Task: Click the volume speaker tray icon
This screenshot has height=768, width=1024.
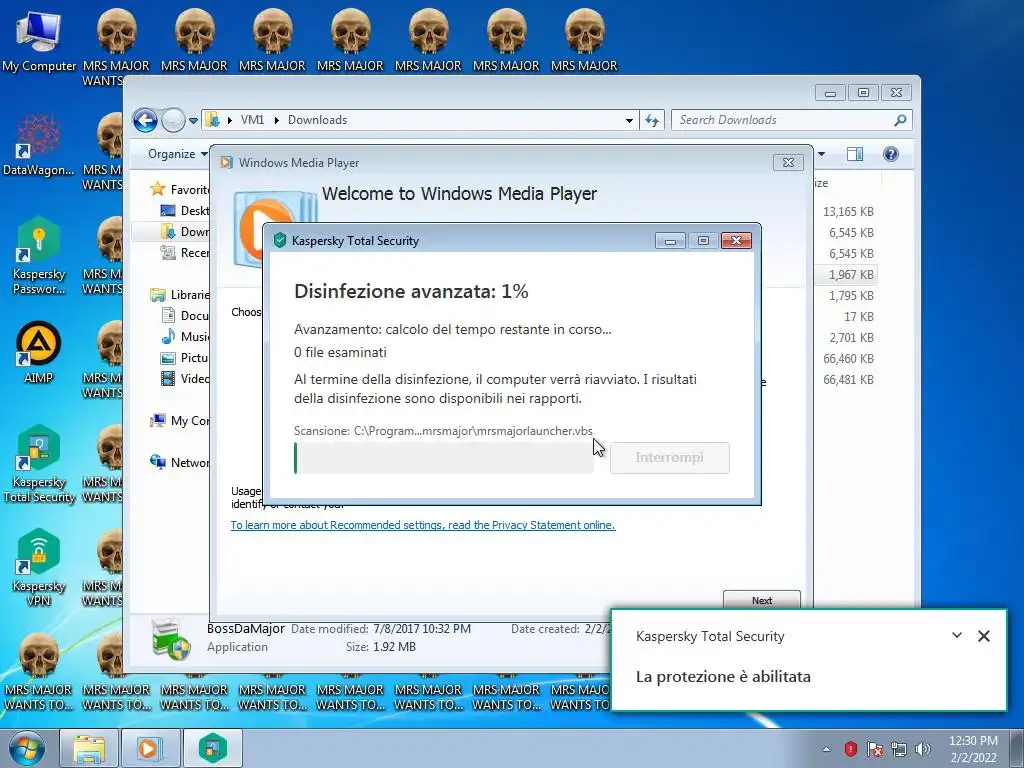Action: [x=923, y=749]
